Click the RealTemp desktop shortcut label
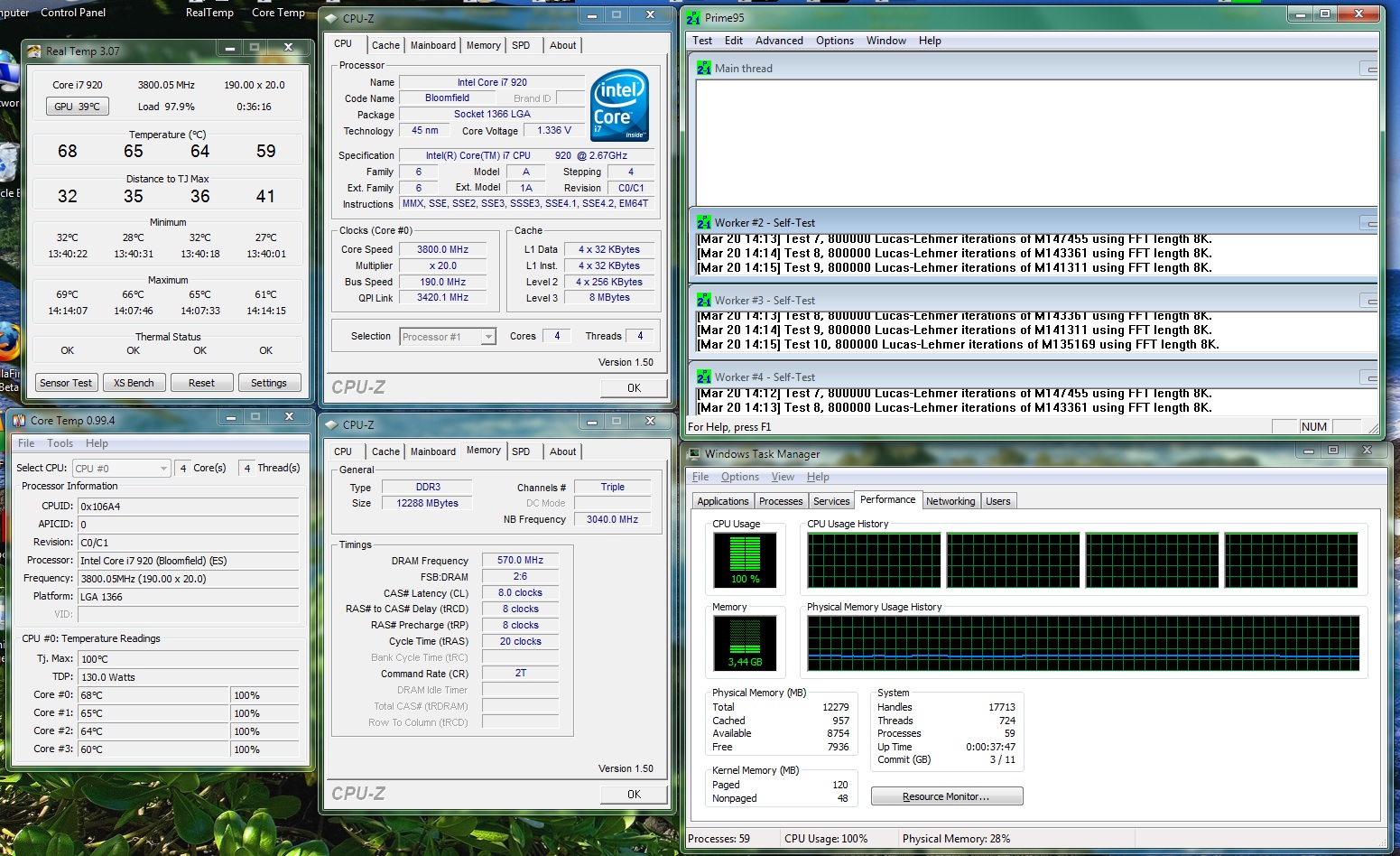Viewport: 1400px width, 856px height. pos(209,13)
